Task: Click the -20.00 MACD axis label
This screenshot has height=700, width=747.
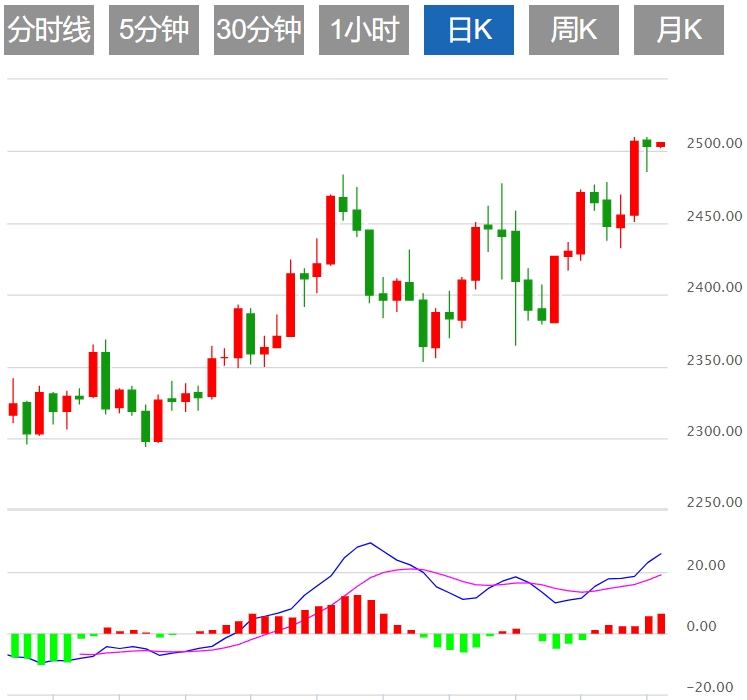Action: pyautogui.click(x=709, y=687)
